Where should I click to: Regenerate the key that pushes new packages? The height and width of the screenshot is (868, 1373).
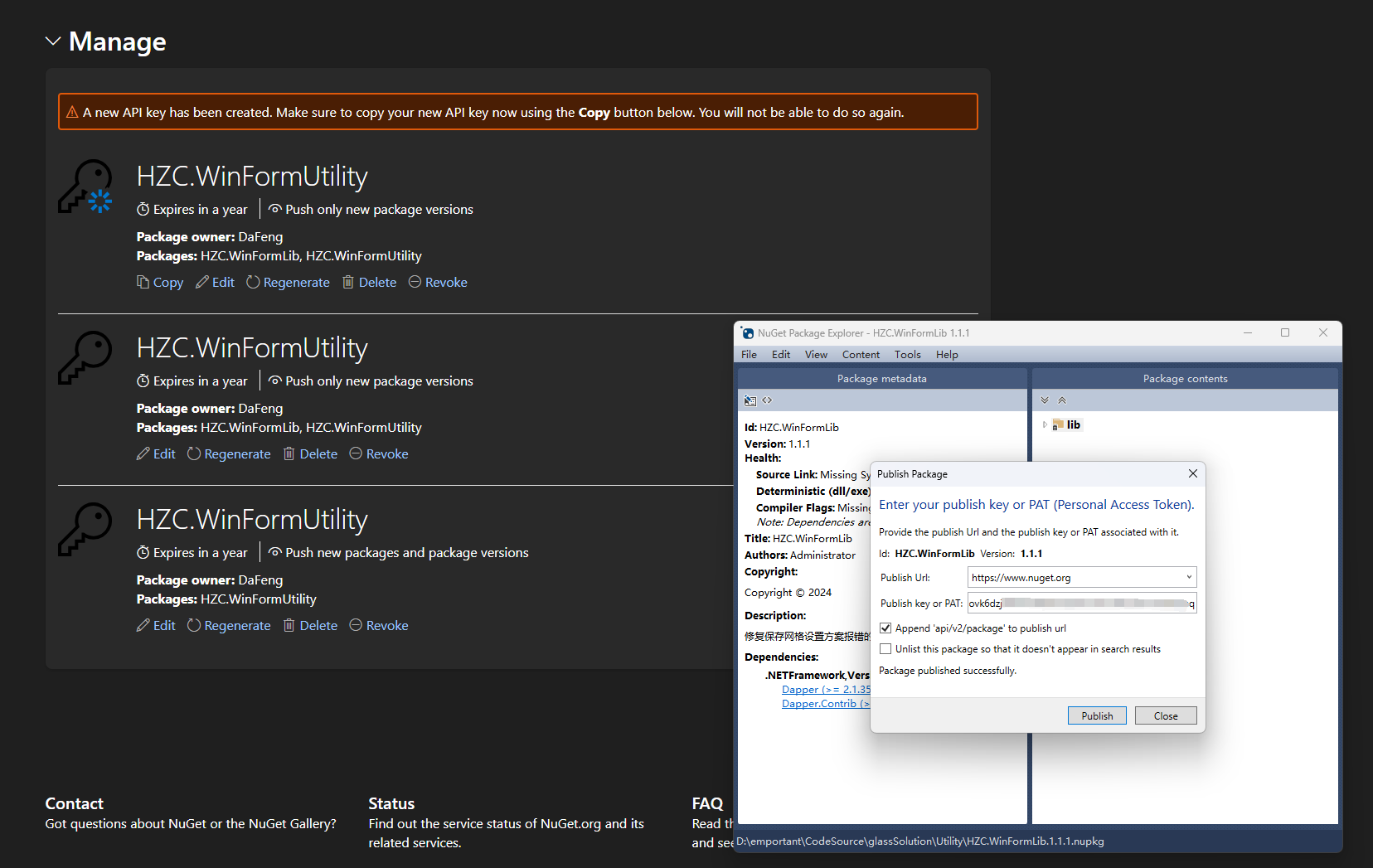coord(230,626)
